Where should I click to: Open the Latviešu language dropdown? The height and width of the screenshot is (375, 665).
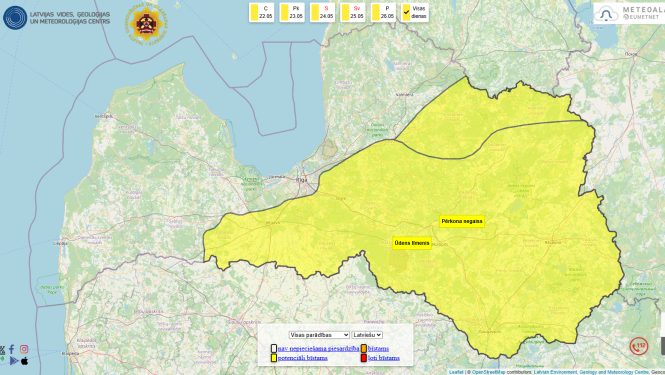(367, 335)
